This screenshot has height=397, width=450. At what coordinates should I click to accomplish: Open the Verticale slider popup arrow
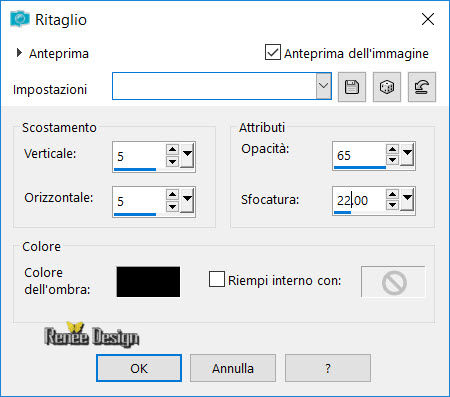pos(187,155)
